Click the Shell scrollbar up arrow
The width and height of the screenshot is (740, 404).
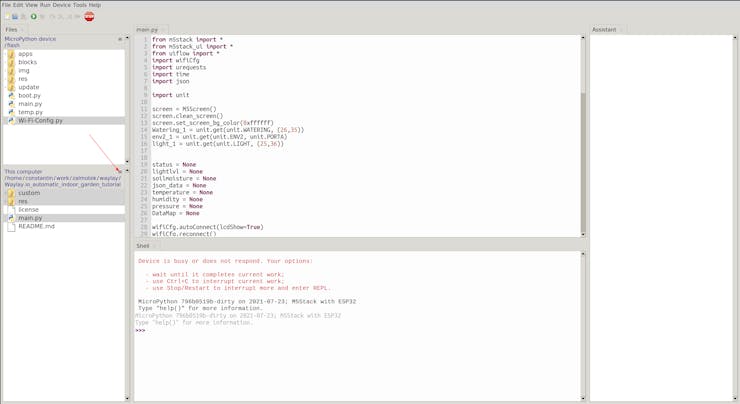coord(583,254)
